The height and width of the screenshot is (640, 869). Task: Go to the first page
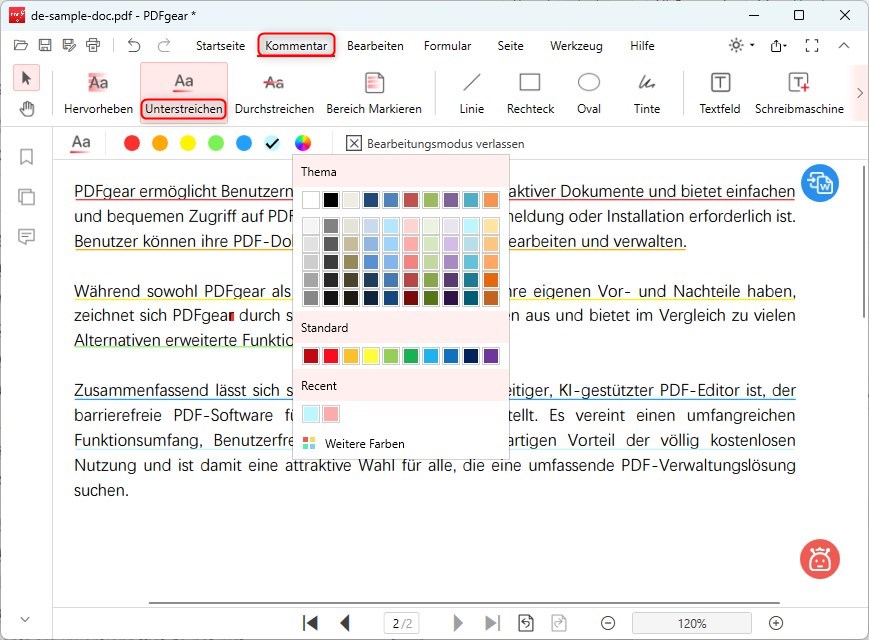[x=310, y=623]
